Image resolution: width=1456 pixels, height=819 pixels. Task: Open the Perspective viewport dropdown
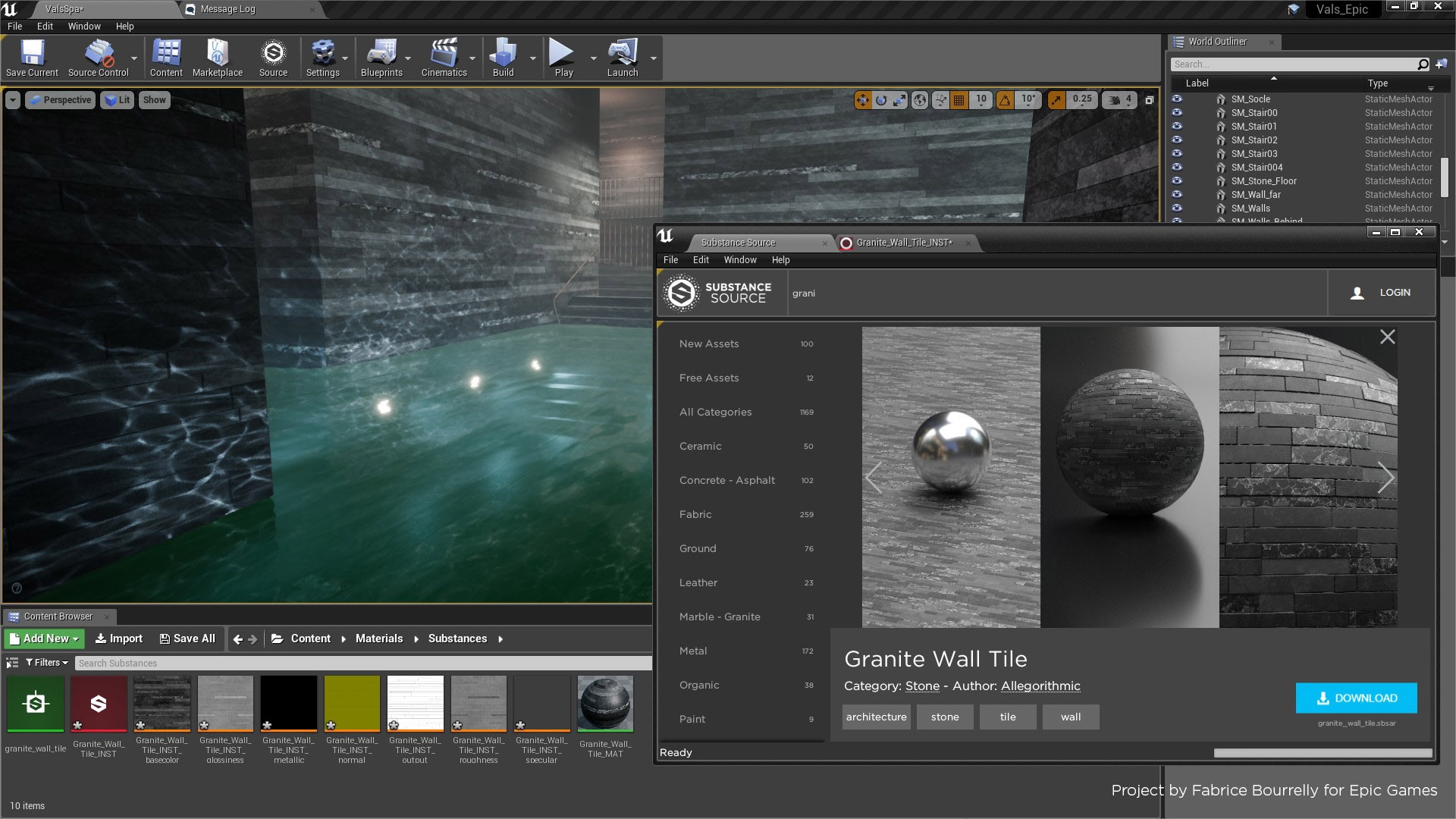[60, 99]
